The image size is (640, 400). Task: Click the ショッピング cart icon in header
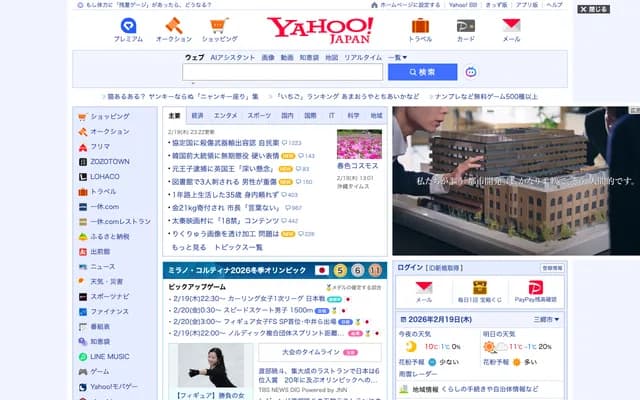click(x=219, y=26)
